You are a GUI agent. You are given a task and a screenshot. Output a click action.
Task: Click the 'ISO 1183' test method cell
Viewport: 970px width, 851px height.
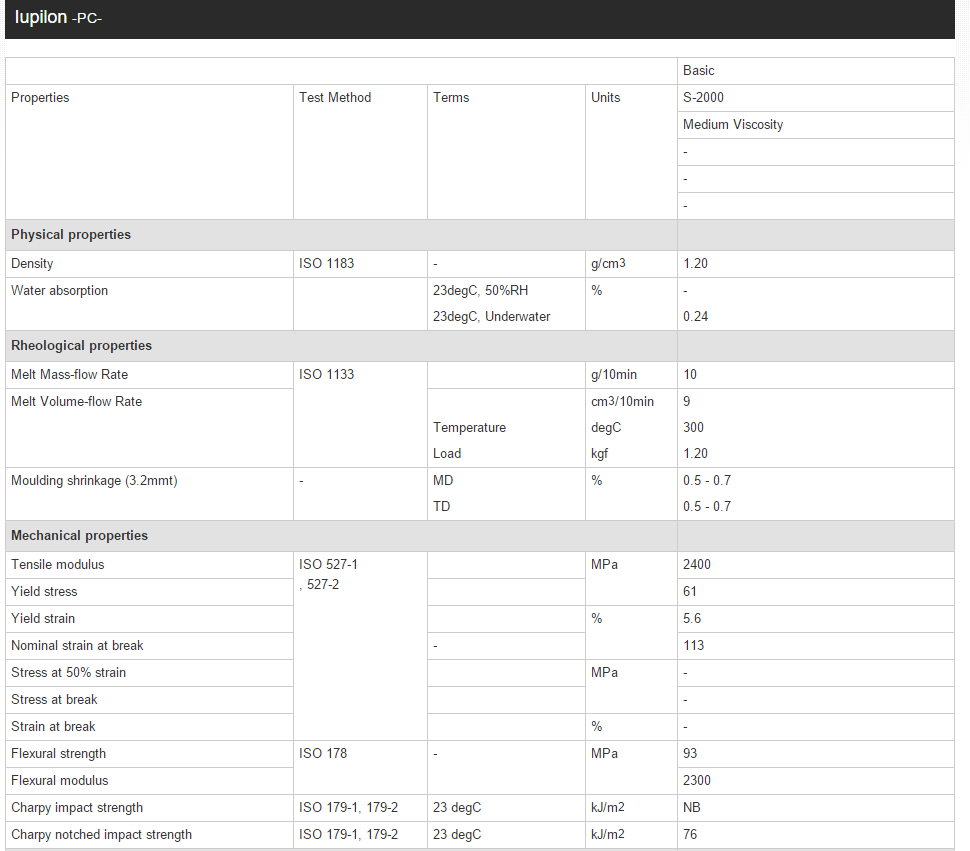pos(360,264)
